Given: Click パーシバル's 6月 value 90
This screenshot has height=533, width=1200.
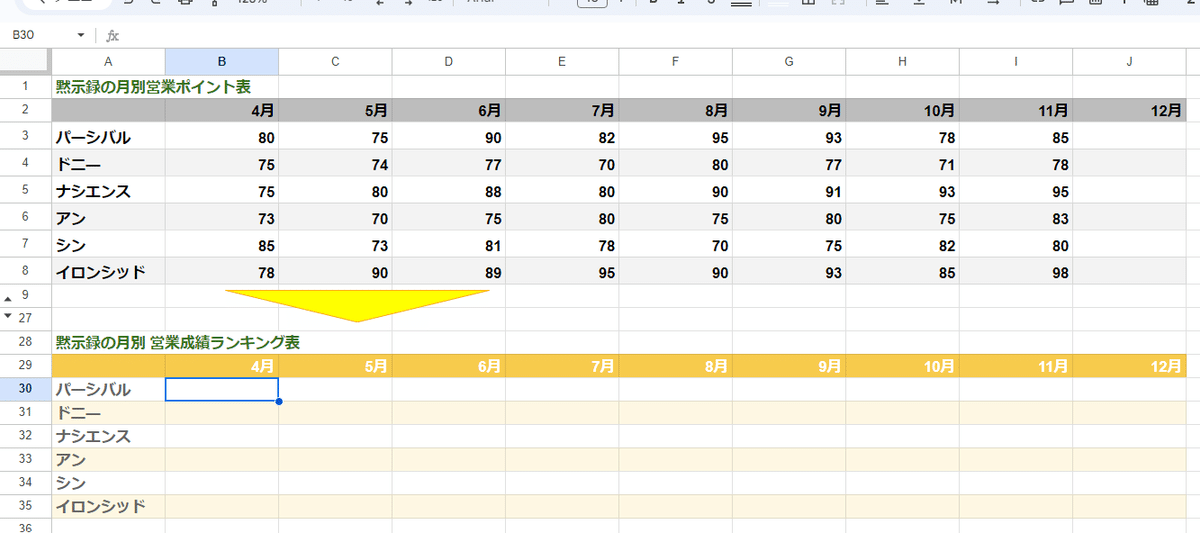Looking at the screenshot, I should click(x=448, y=137).
